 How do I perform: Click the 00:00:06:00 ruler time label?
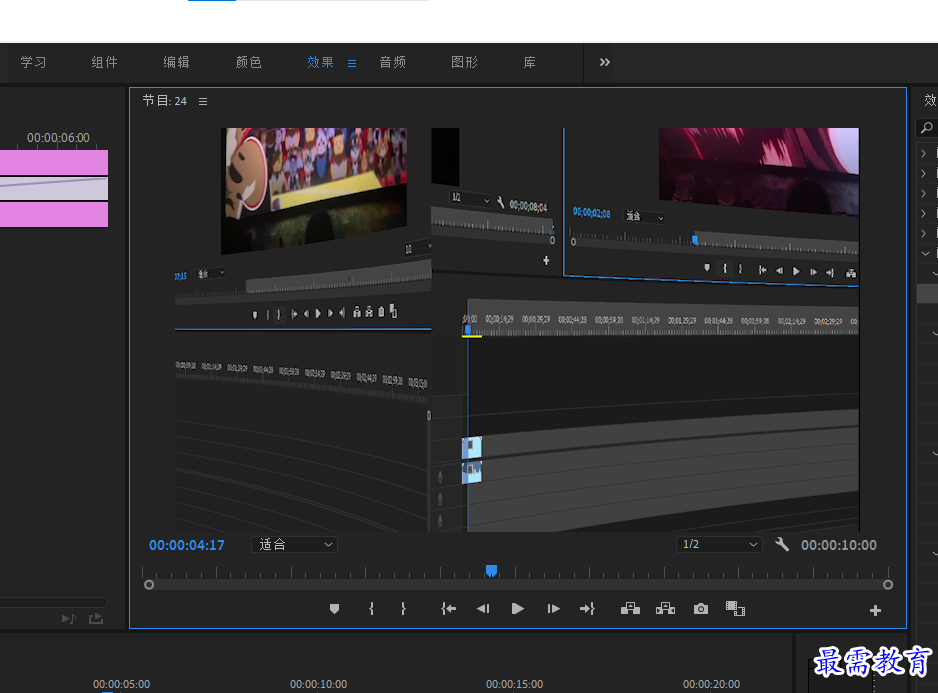(58, 138)
